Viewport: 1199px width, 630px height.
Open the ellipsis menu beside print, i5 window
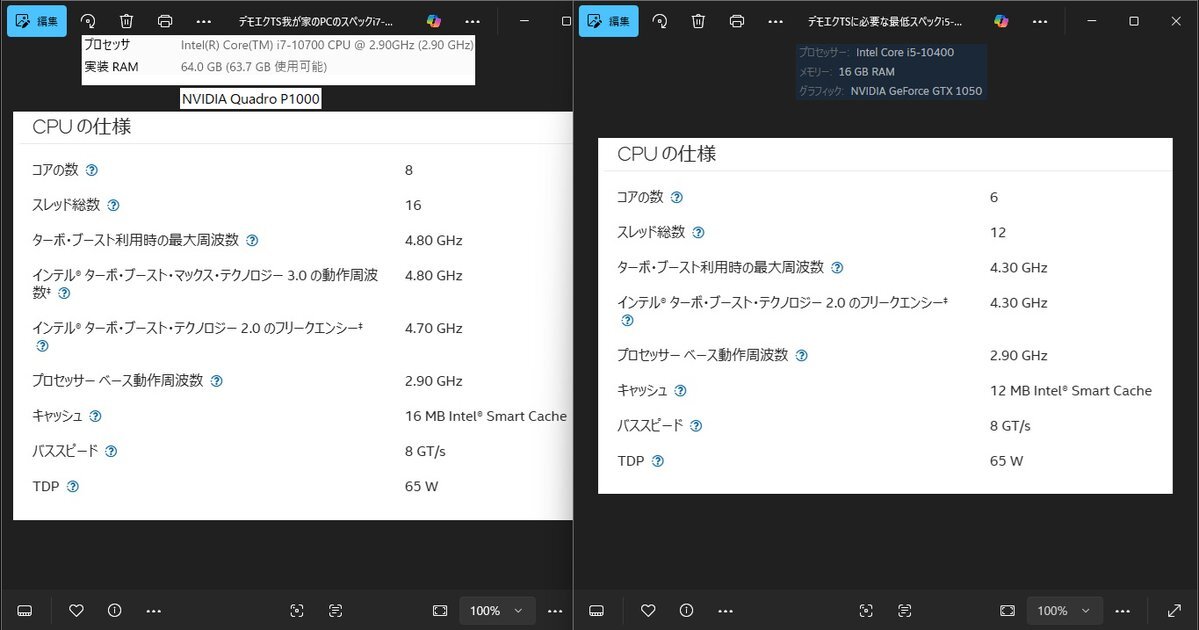pyautogui.click(x=775, y=21)
